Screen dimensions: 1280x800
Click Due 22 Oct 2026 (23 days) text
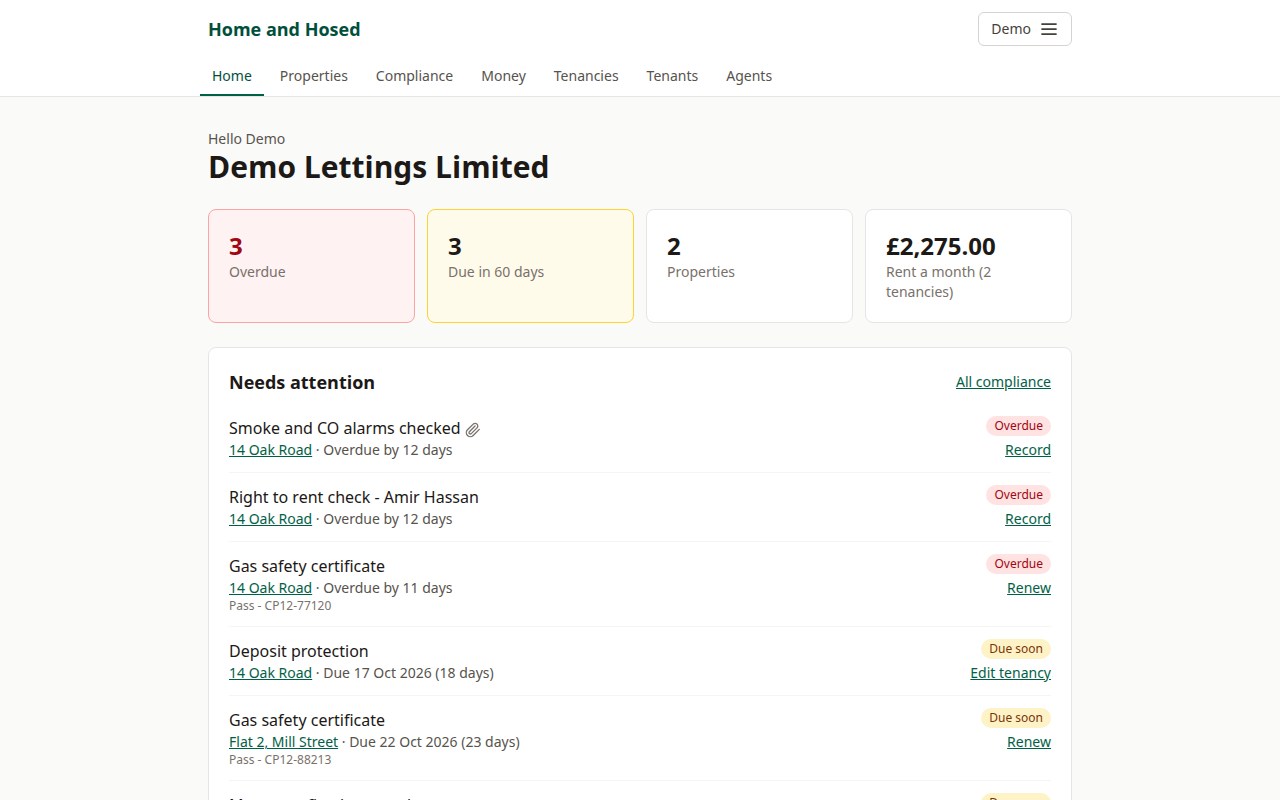pos(434,742)
